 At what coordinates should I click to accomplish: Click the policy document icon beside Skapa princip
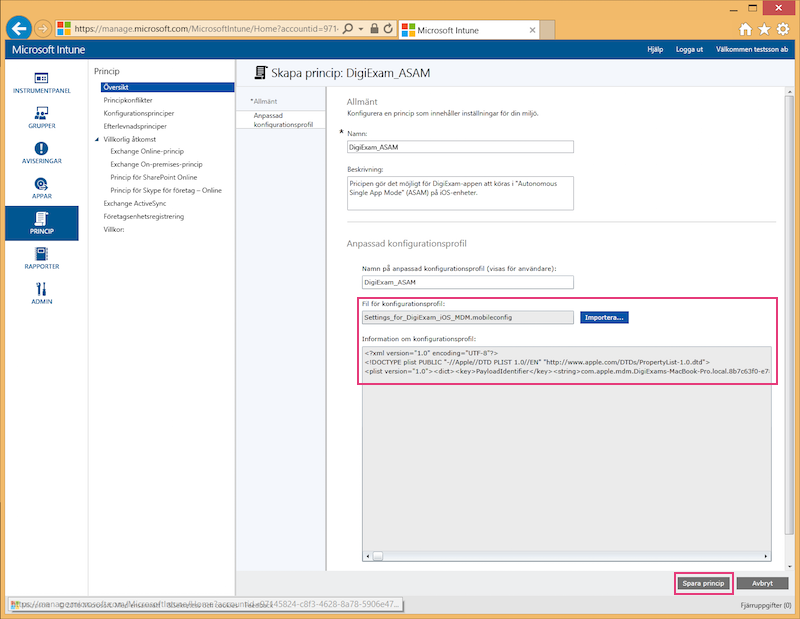click(x=260, y=73)
